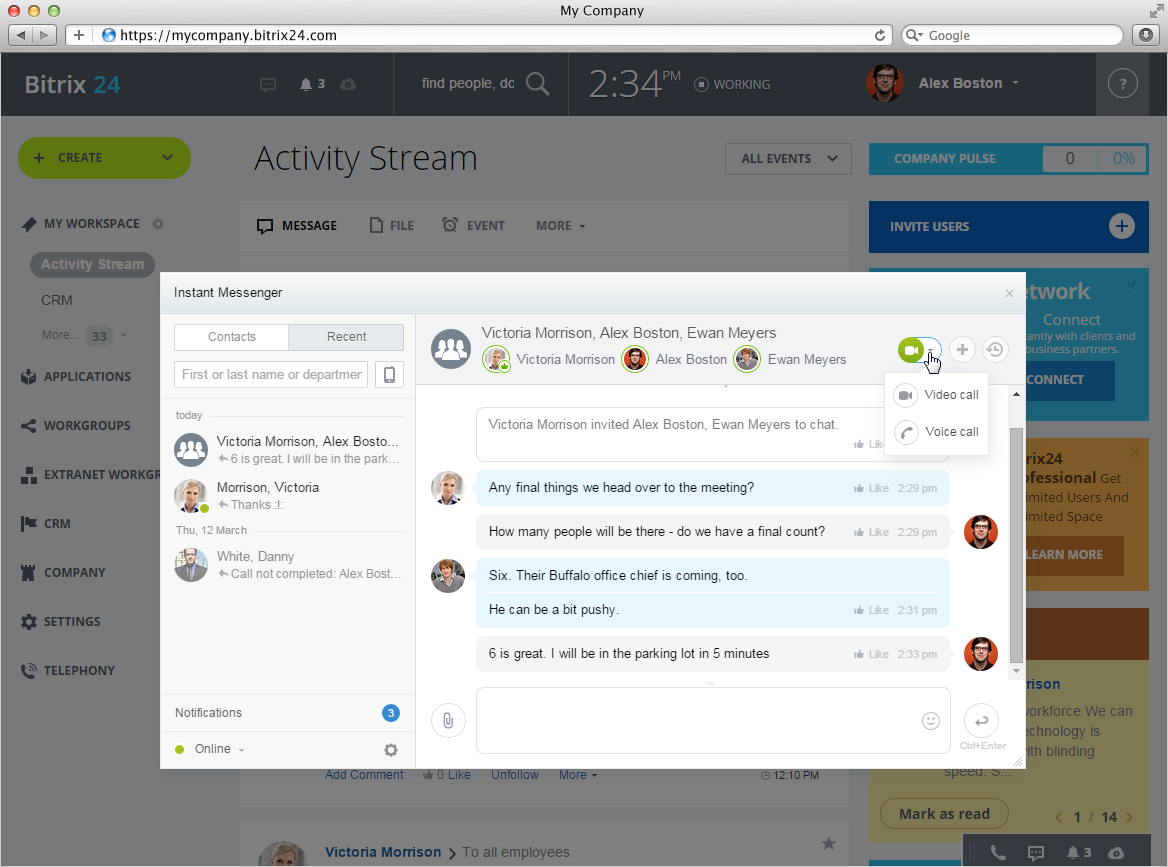Click Ewan Meyers' avatar in chat header
This screenshot has height=867, width=1168.
pyautogui.click(x=746, y=360)
